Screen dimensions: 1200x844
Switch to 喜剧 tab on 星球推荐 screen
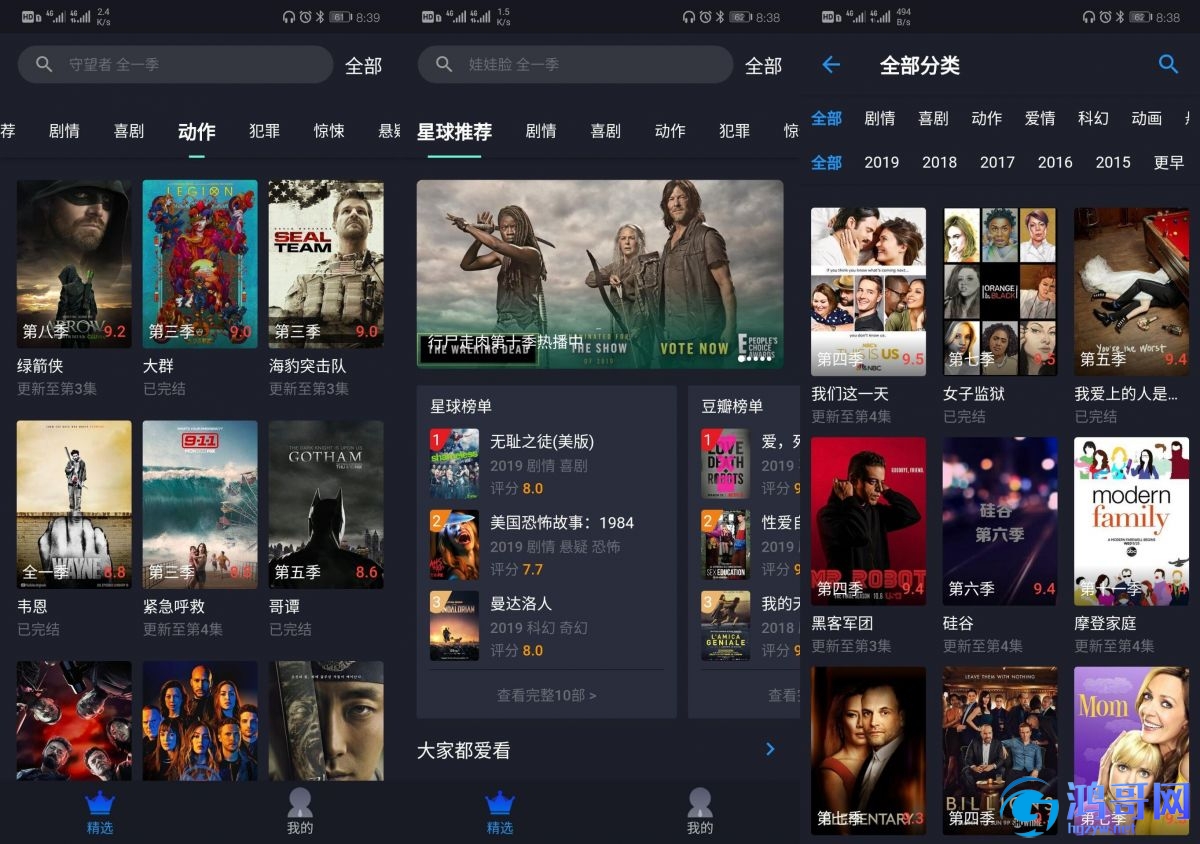tap(606, 131)
